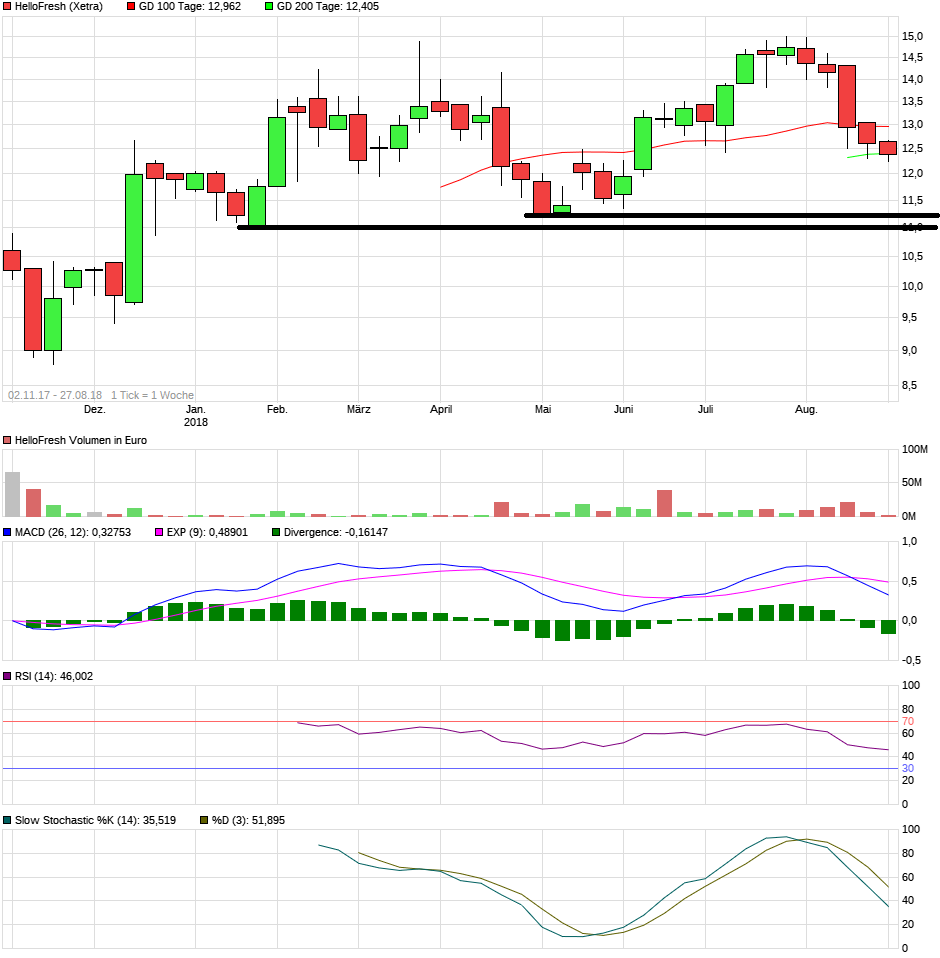Click the 'Aug.' month label on the time axis
Image resolution: width=940 pixels, height=958 pixels.
click(806, 409)
